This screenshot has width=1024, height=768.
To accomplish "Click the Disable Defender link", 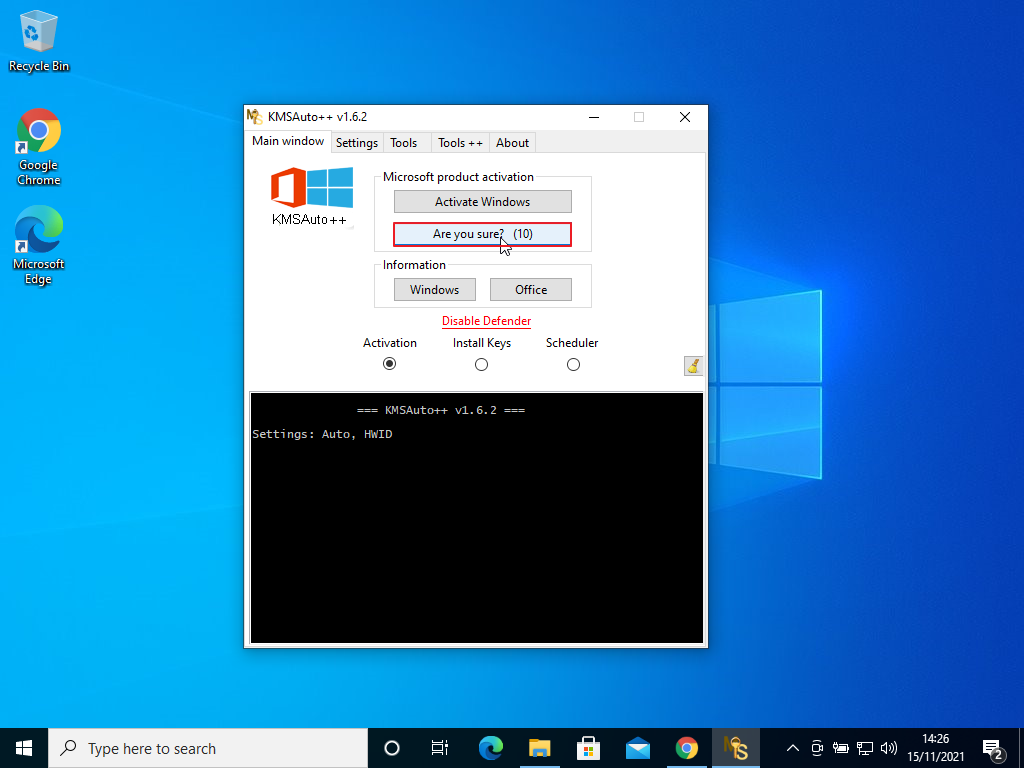I will click(x=487, y=321).
